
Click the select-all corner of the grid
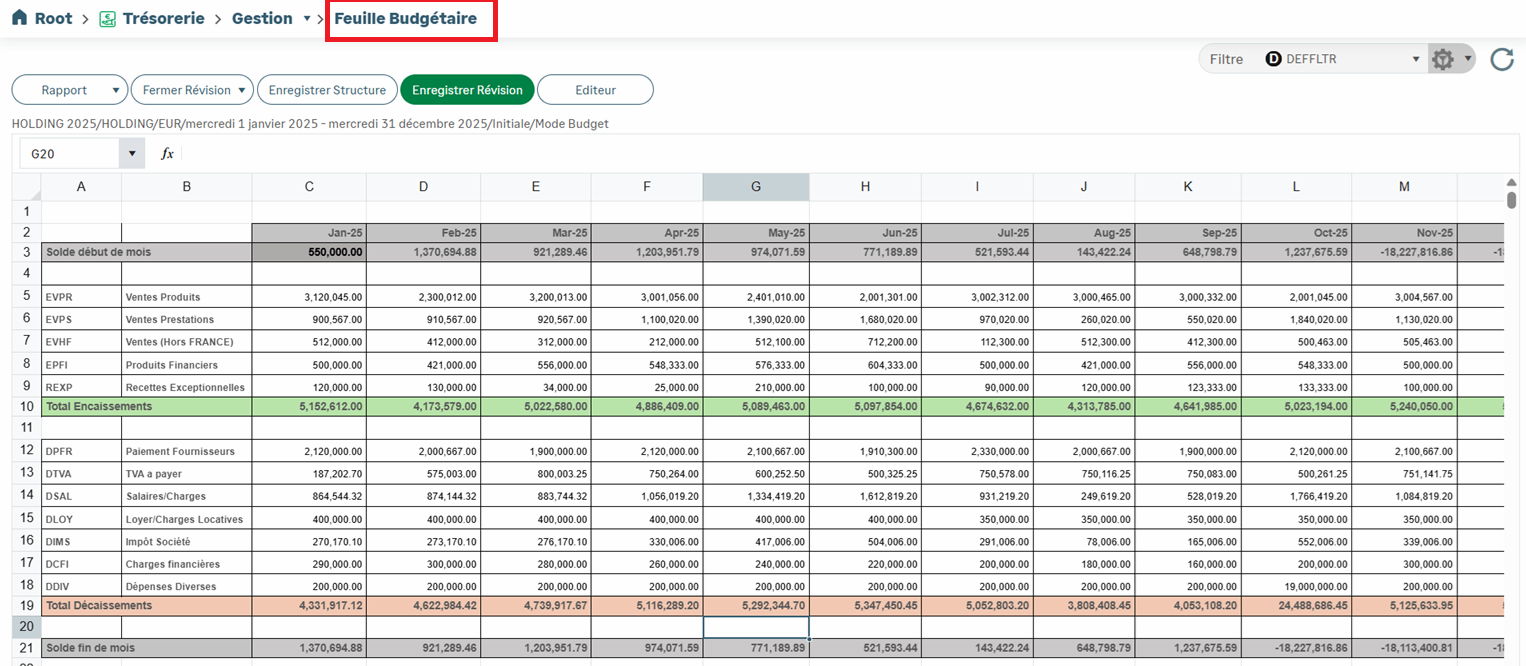[26, 187]
